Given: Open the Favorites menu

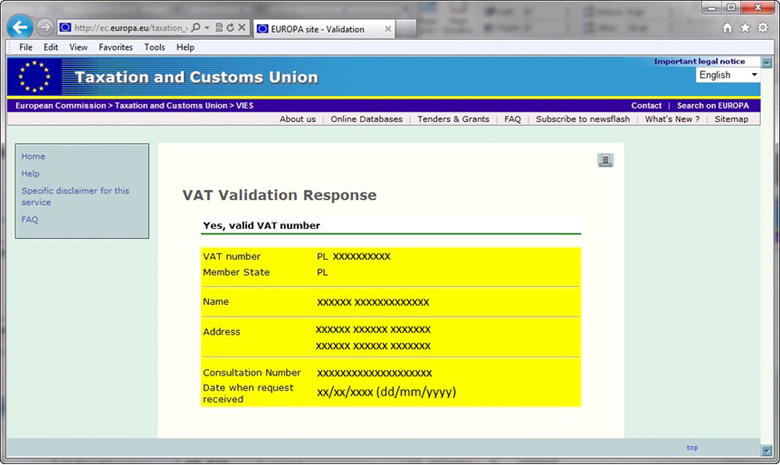Looking at the screenshot, I should (x=116, y=47).
